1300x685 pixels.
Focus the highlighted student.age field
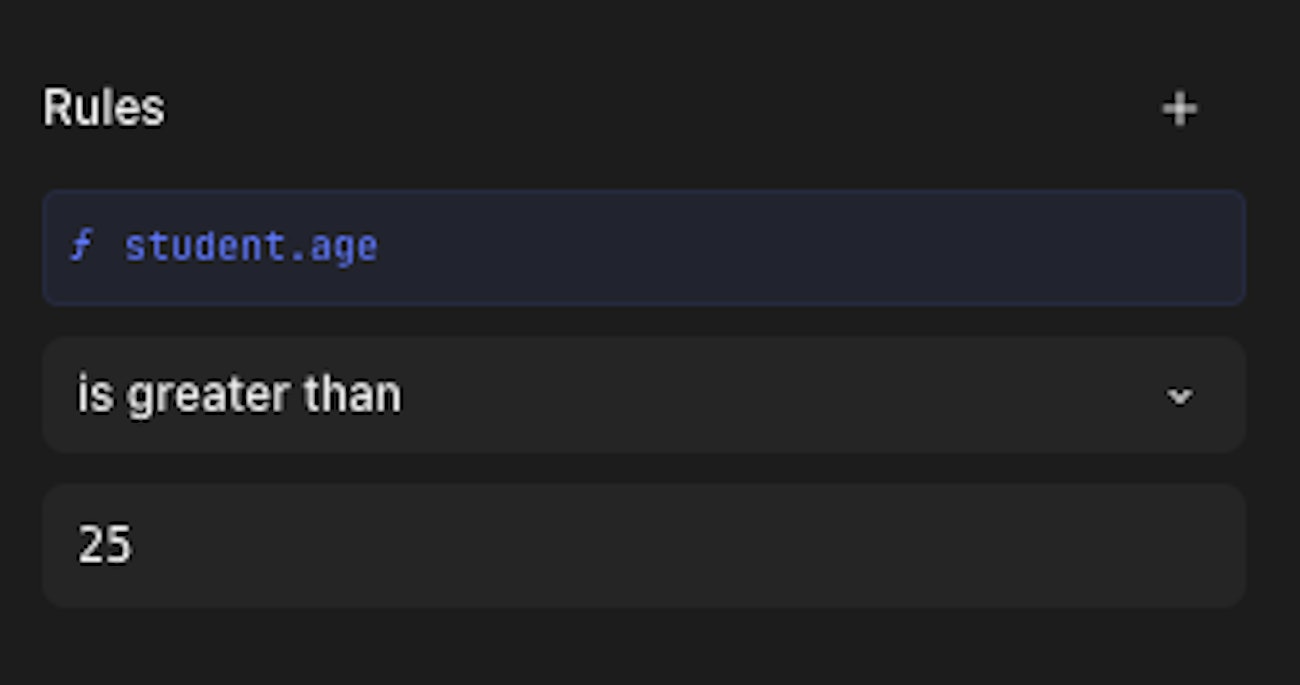(x=643, y=247)
